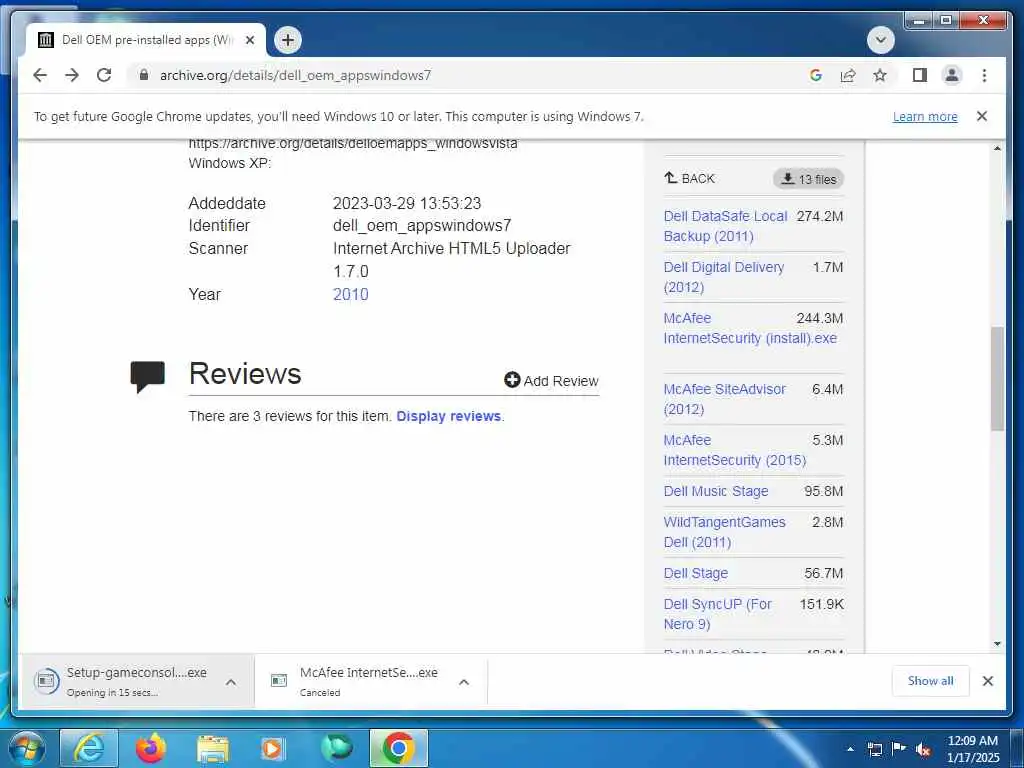Expand Setup-gameconsol download options chevron

pyautogui.click(x=231, y=682)
